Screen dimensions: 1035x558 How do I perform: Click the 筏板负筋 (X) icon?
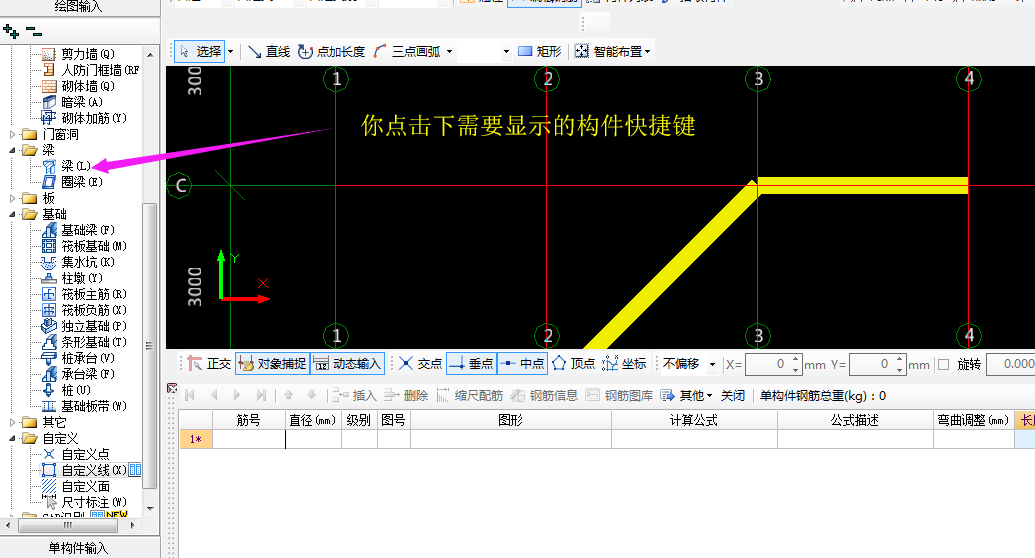coord(49,310)
